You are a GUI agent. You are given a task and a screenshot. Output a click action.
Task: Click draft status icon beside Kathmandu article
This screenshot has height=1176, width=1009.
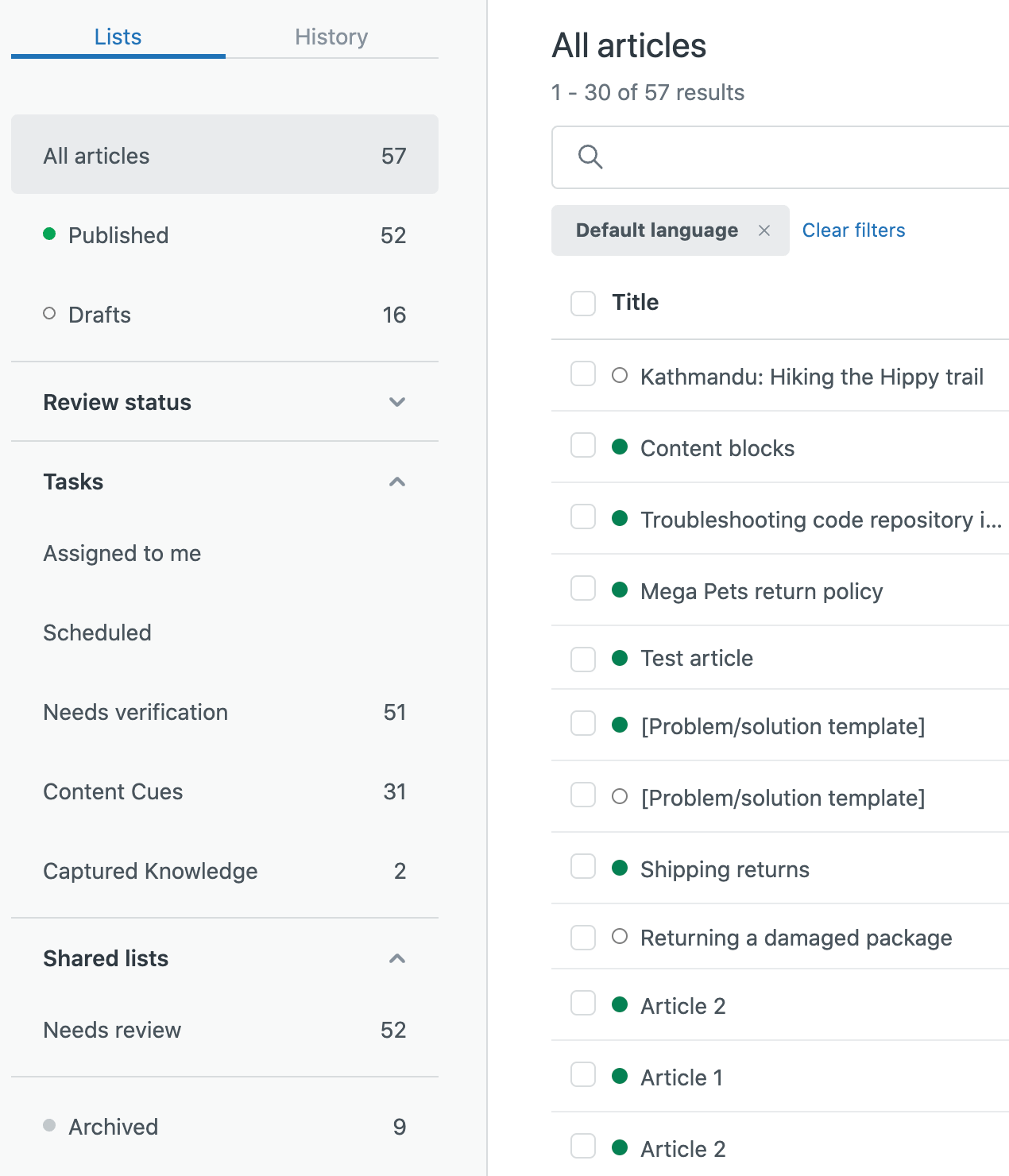point(620,376)
